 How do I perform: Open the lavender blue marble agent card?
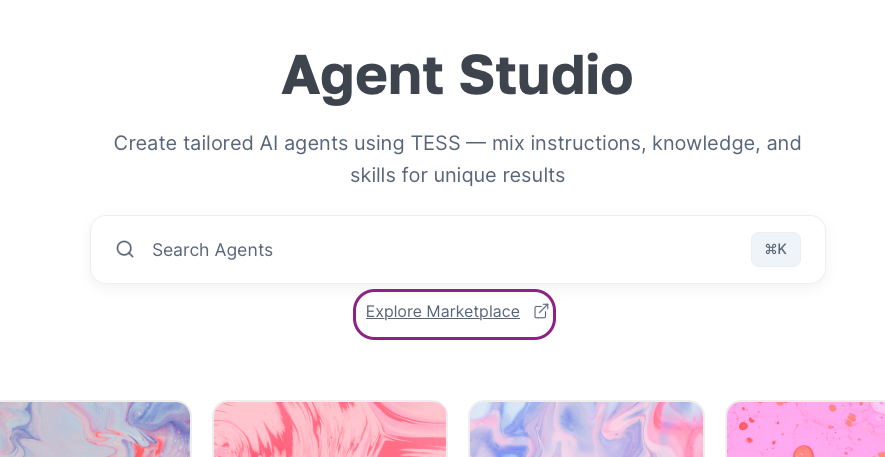586,429
